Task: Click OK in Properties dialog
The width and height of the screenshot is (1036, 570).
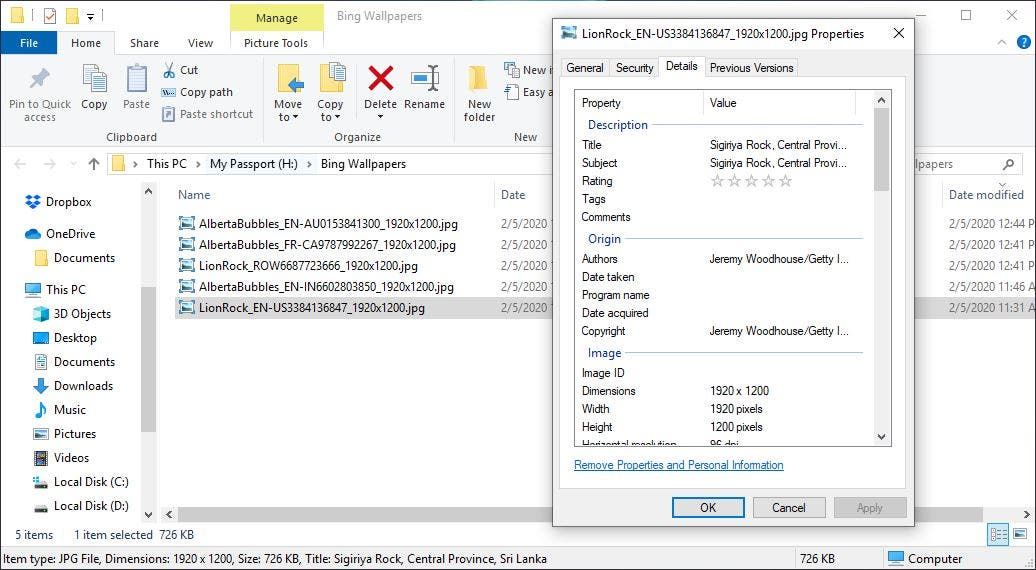Action: click(708, 507)
